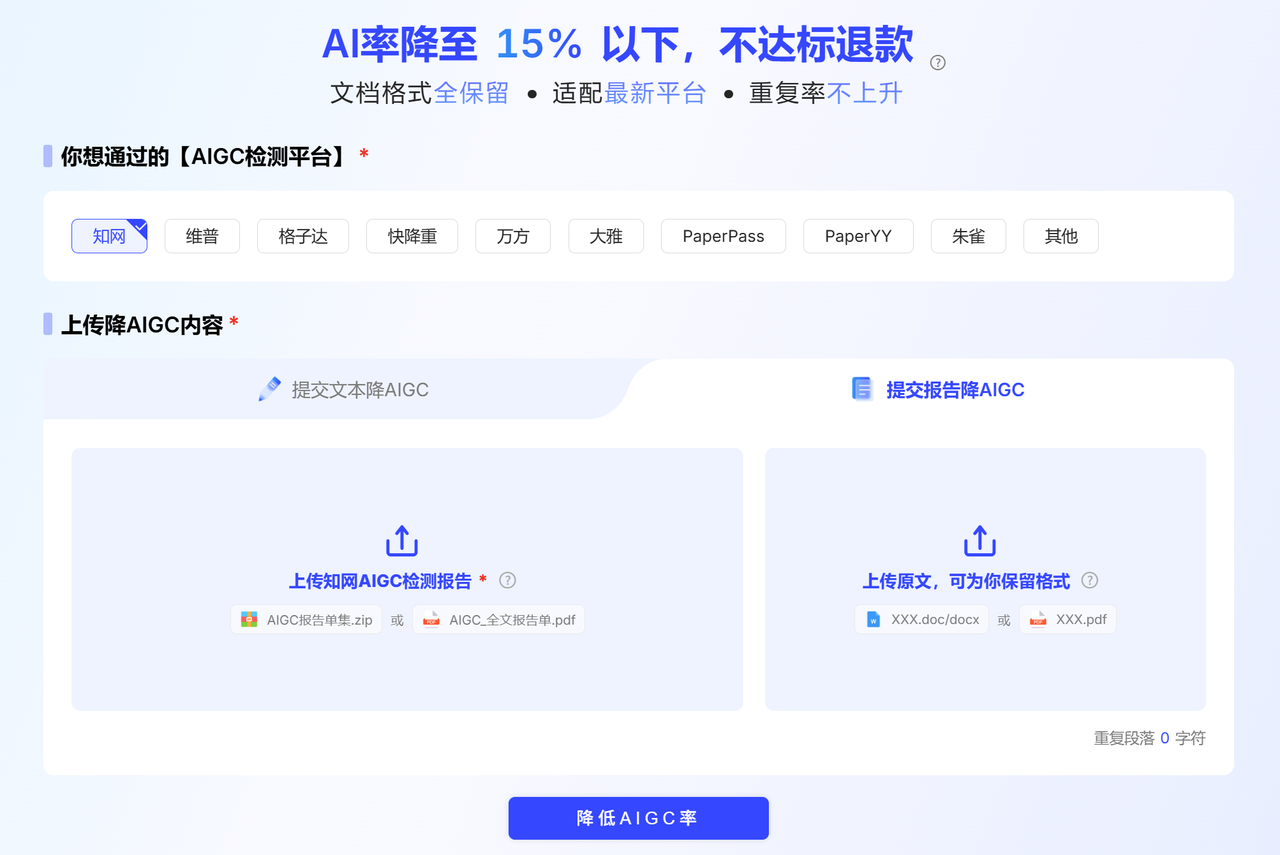
Task: Click the 重复率不上升 subtitle text
Action: (826, 93)
